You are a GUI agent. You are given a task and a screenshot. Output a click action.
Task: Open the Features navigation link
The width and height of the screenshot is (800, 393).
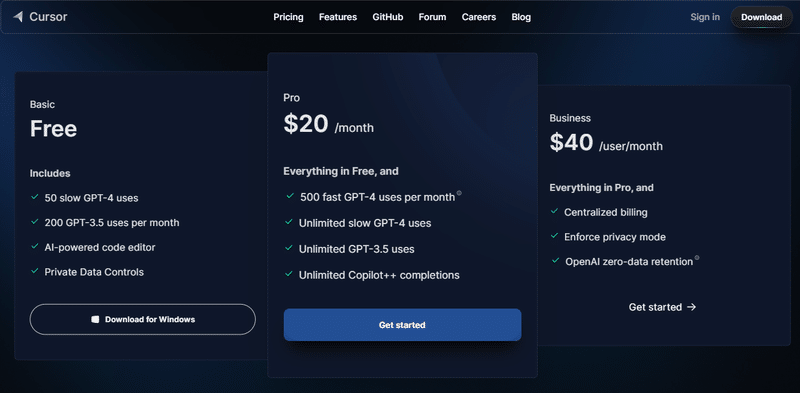tap(338, 17)
